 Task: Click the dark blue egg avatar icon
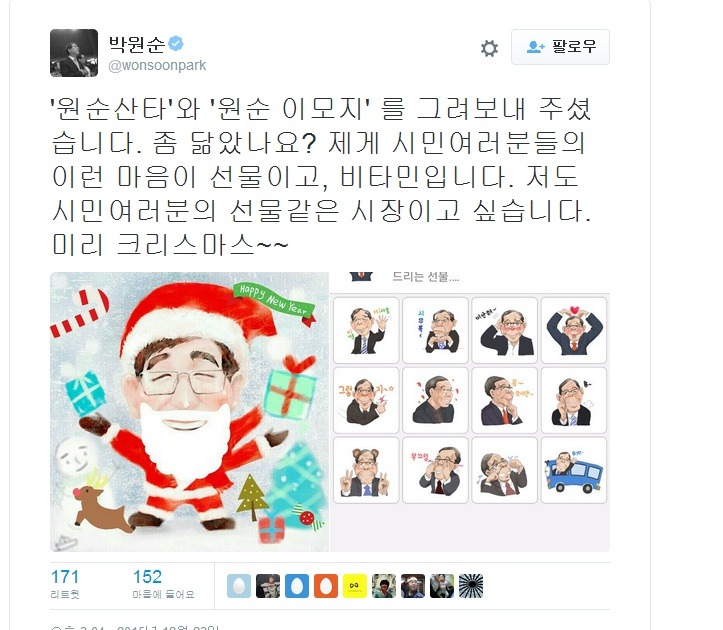[297, 586]
